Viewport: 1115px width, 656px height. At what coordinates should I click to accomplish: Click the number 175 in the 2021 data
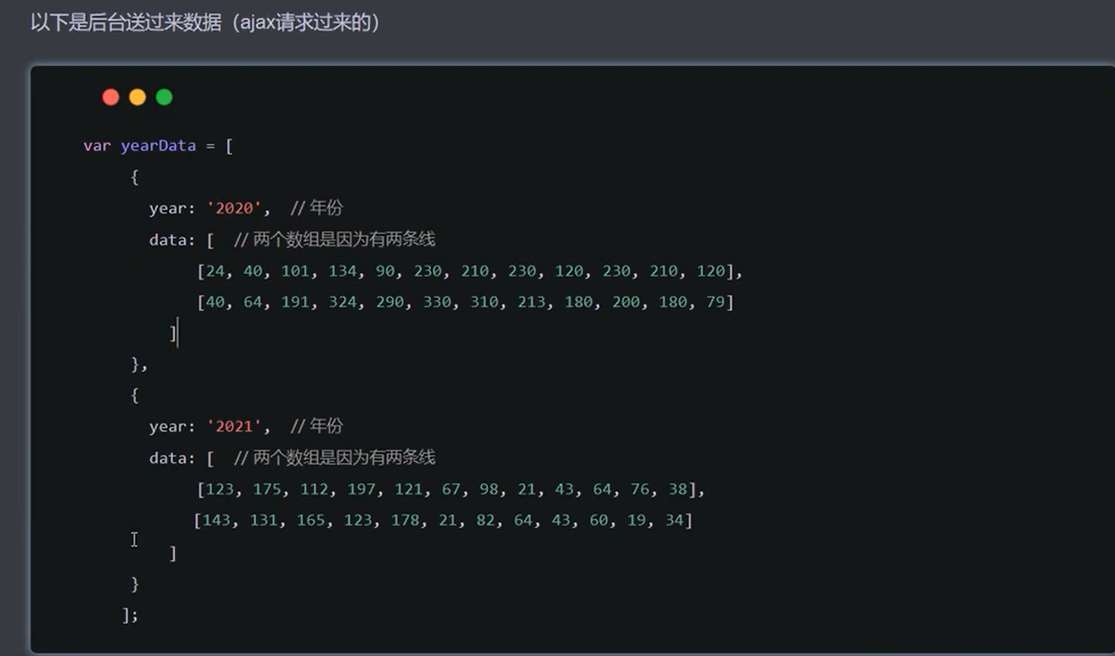coord(267,489)
